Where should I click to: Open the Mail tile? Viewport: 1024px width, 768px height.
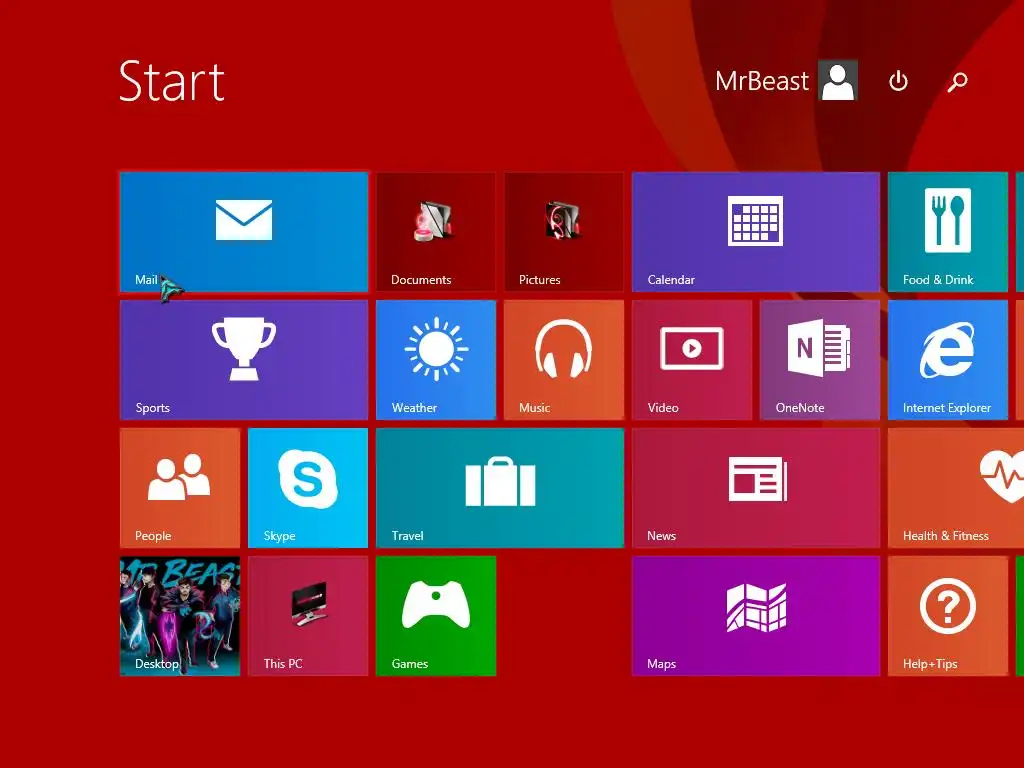click(x=244, y=232)
